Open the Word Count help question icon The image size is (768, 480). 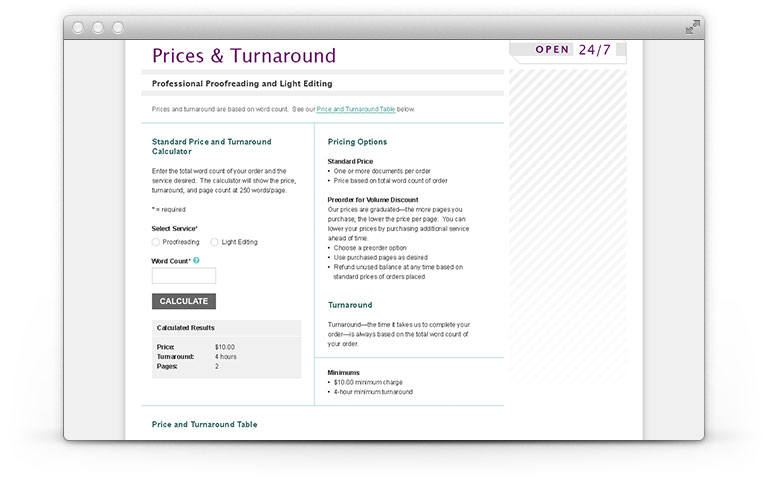(196, 261)
